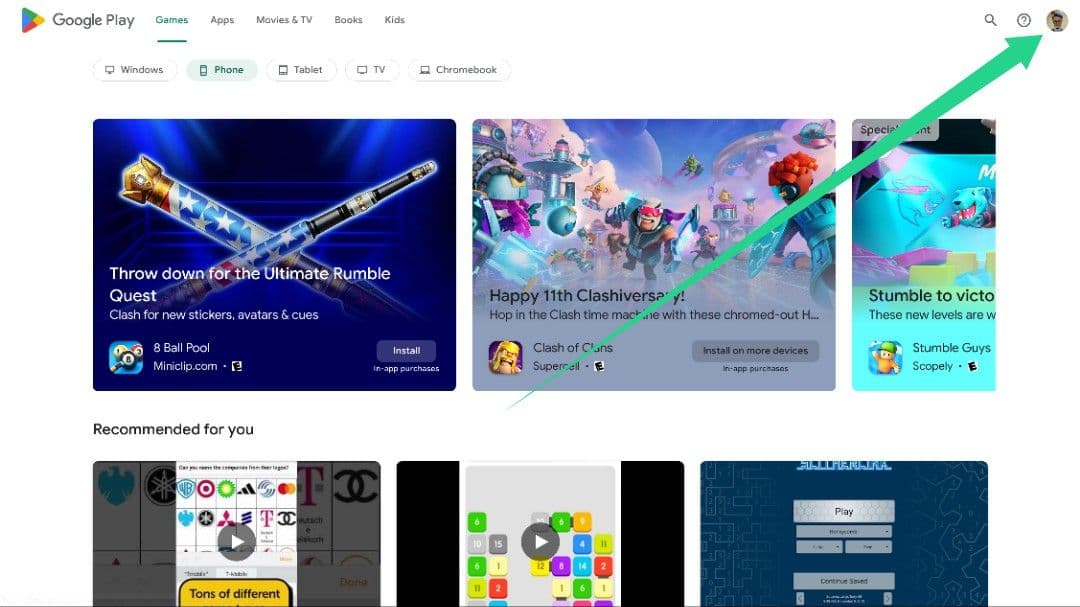Open the Stumble Guys app icon
This screenshot has width=1080, height=607.
click(885, 357)
